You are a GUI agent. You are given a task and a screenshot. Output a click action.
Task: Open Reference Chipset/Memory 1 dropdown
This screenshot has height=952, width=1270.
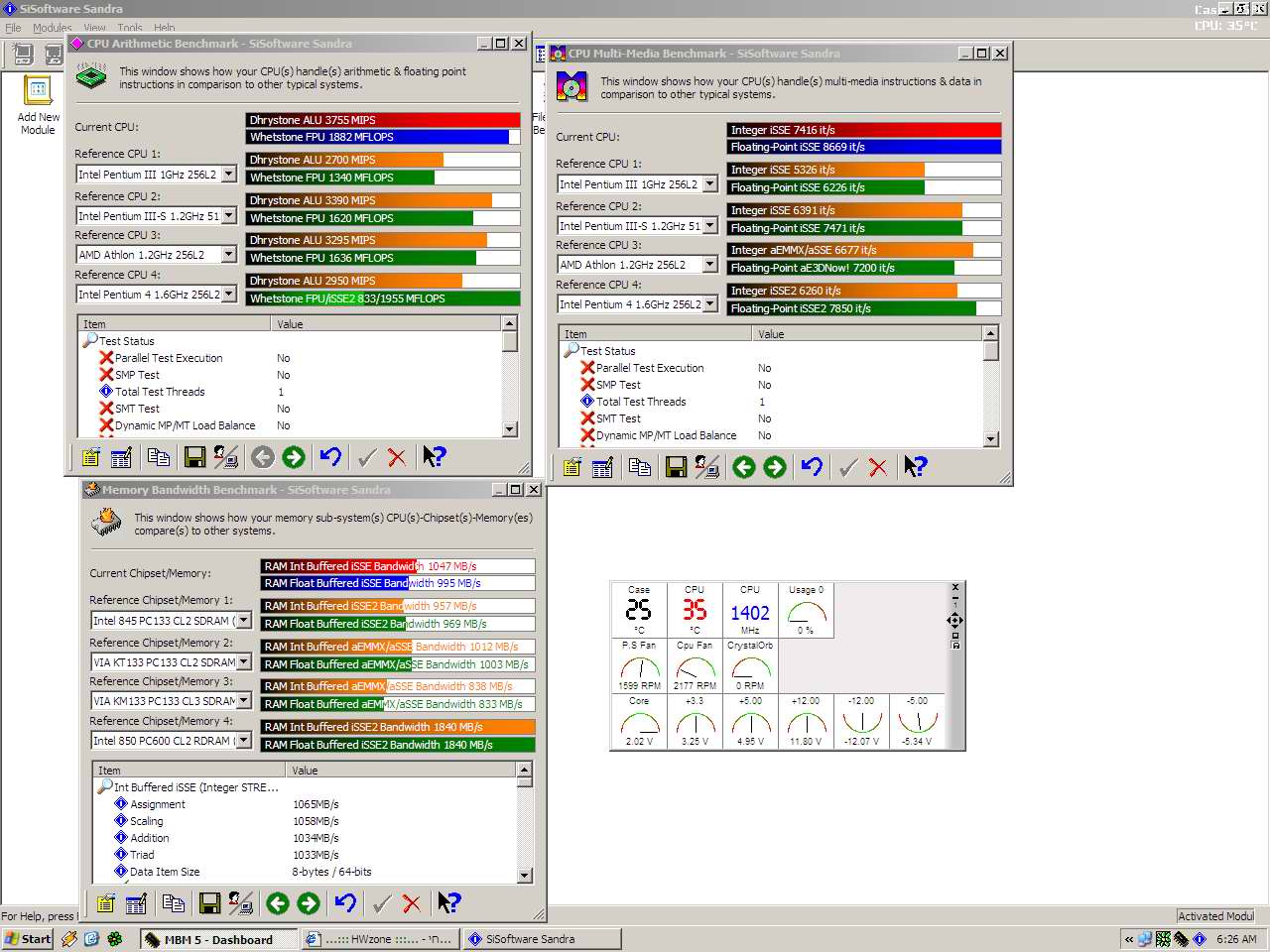coord(244,621)
